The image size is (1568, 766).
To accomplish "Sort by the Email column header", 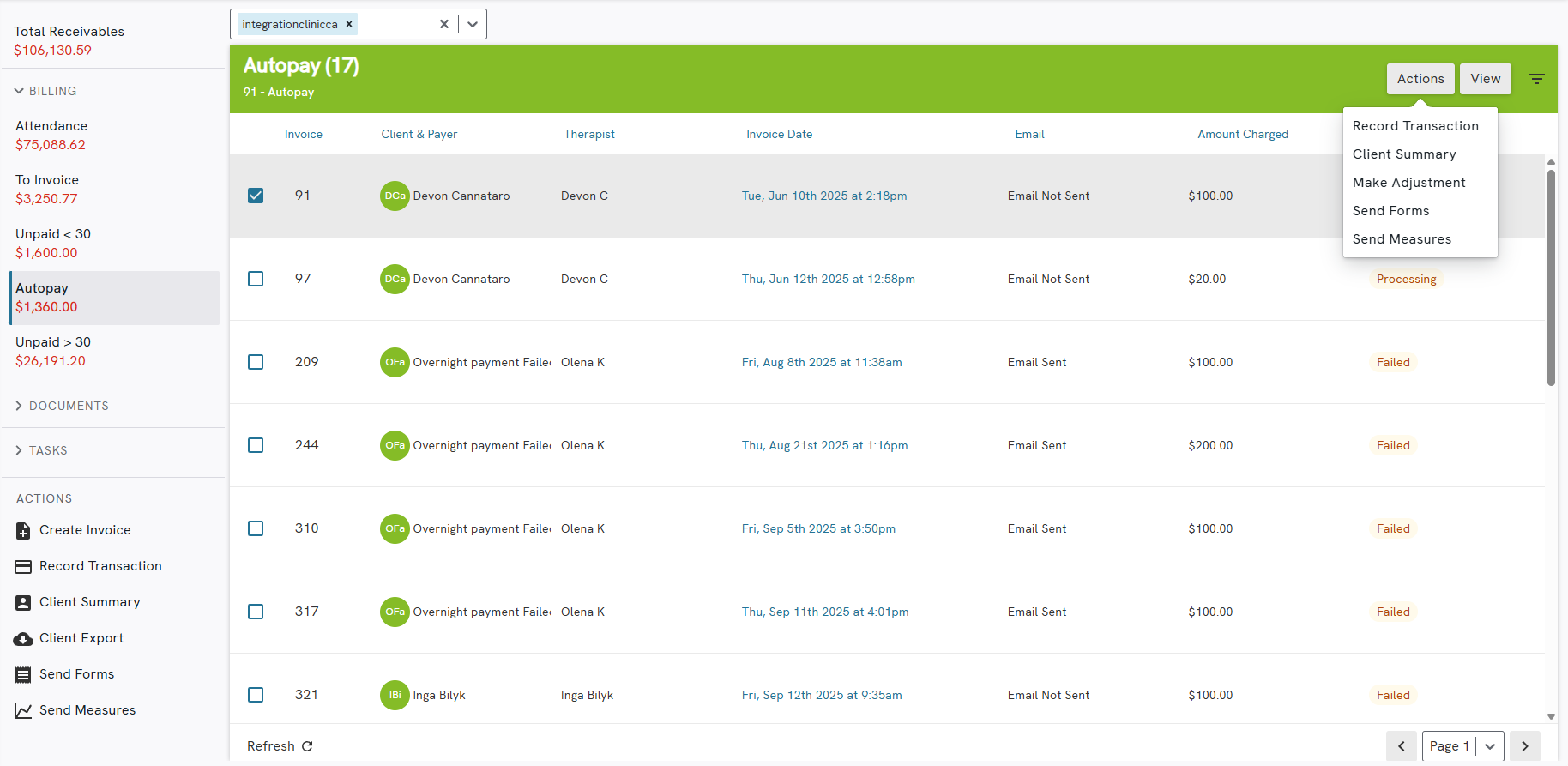I will pos(1029,135).
